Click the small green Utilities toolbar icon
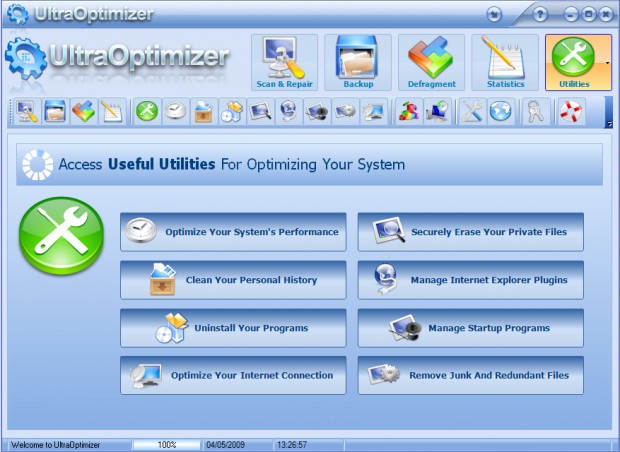620x452 pixels. (147, 111)
